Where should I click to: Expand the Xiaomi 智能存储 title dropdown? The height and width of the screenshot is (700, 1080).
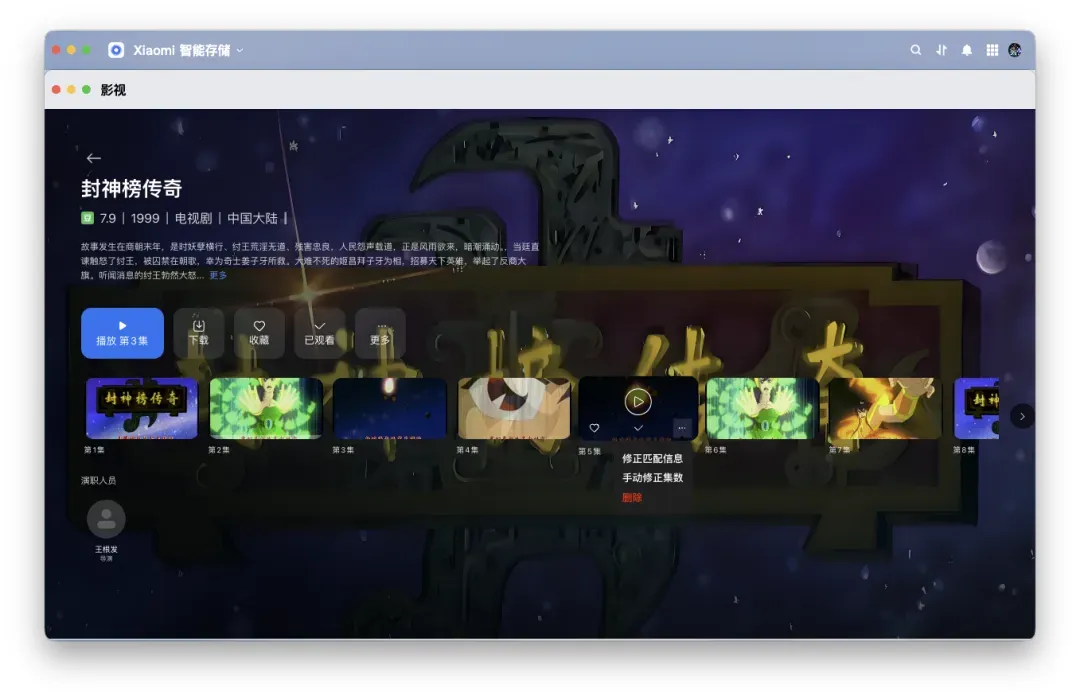coord(240,50)
